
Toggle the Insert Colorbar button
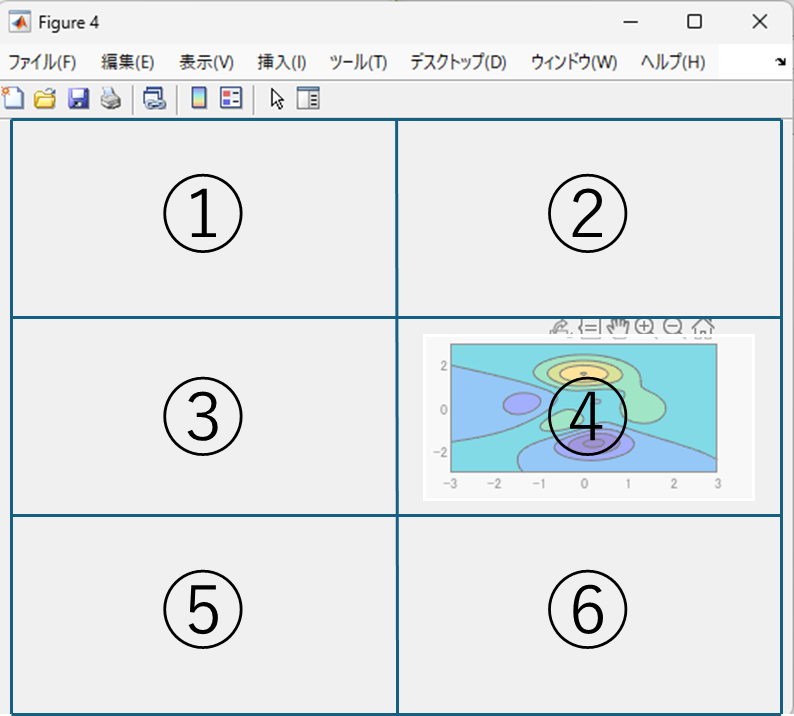[199, 98]
